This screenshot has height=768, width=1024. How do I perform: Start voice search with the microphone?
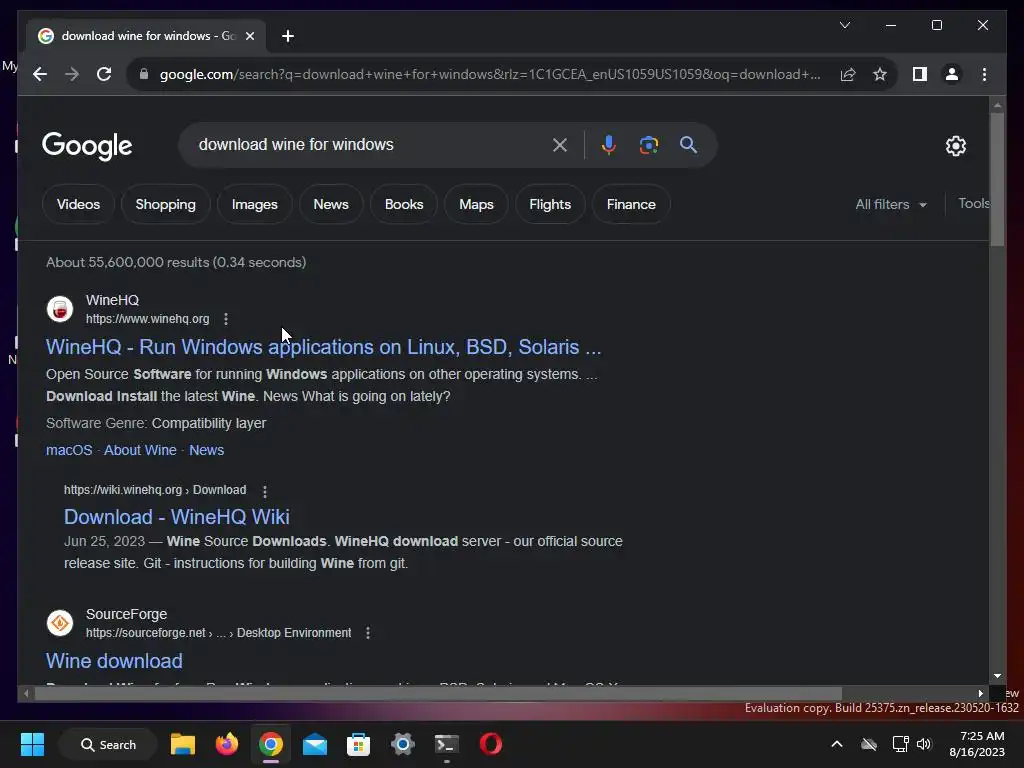pyautogui.click(x=609, y=145)
